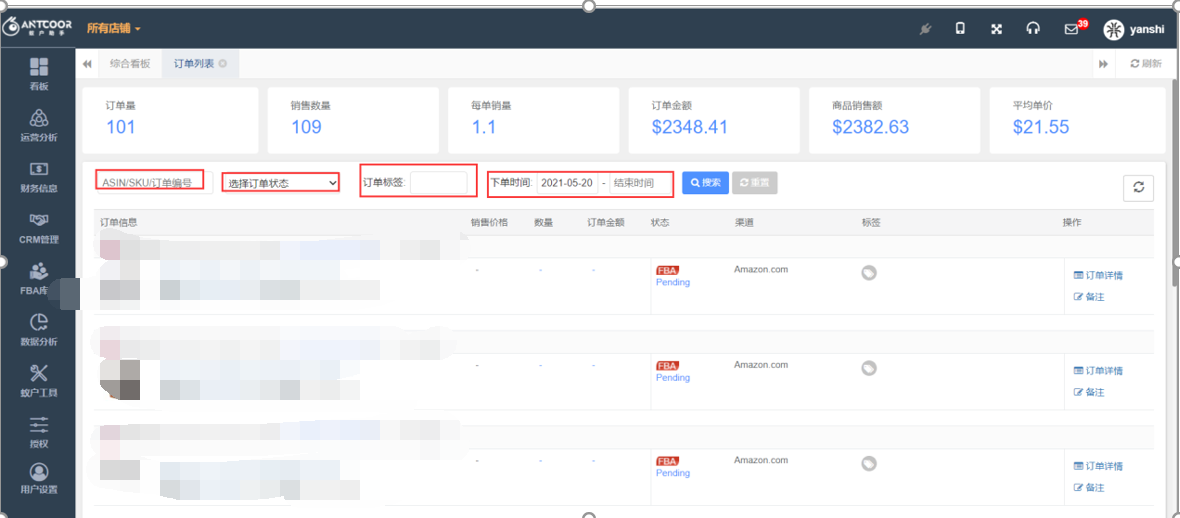Viewport: 1180px width, 518px height.
Task: Open 订单详情 for the second order
Action: [x=1098, y=371]
